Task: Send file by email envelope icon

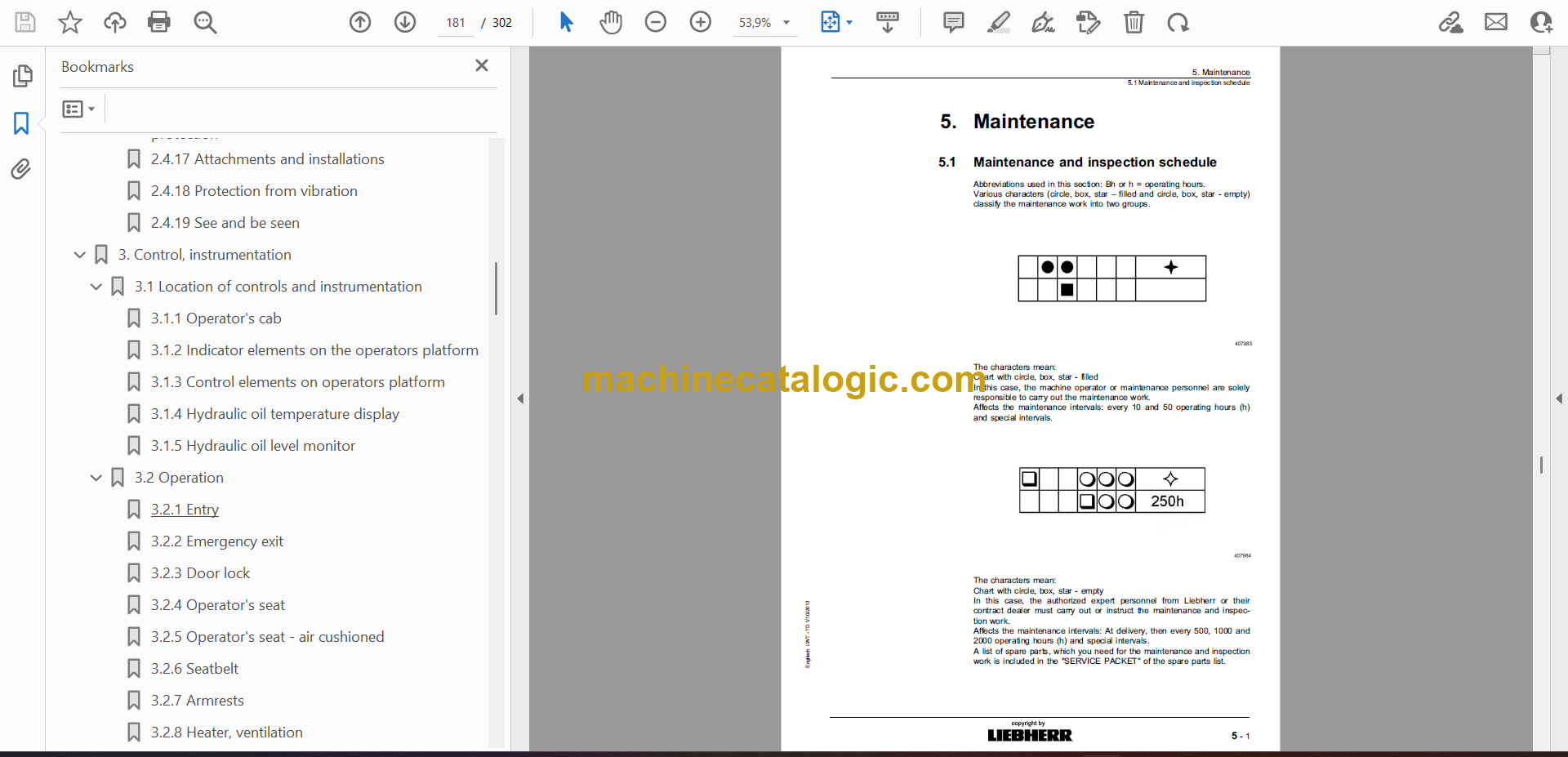Action: point(1496,22)
